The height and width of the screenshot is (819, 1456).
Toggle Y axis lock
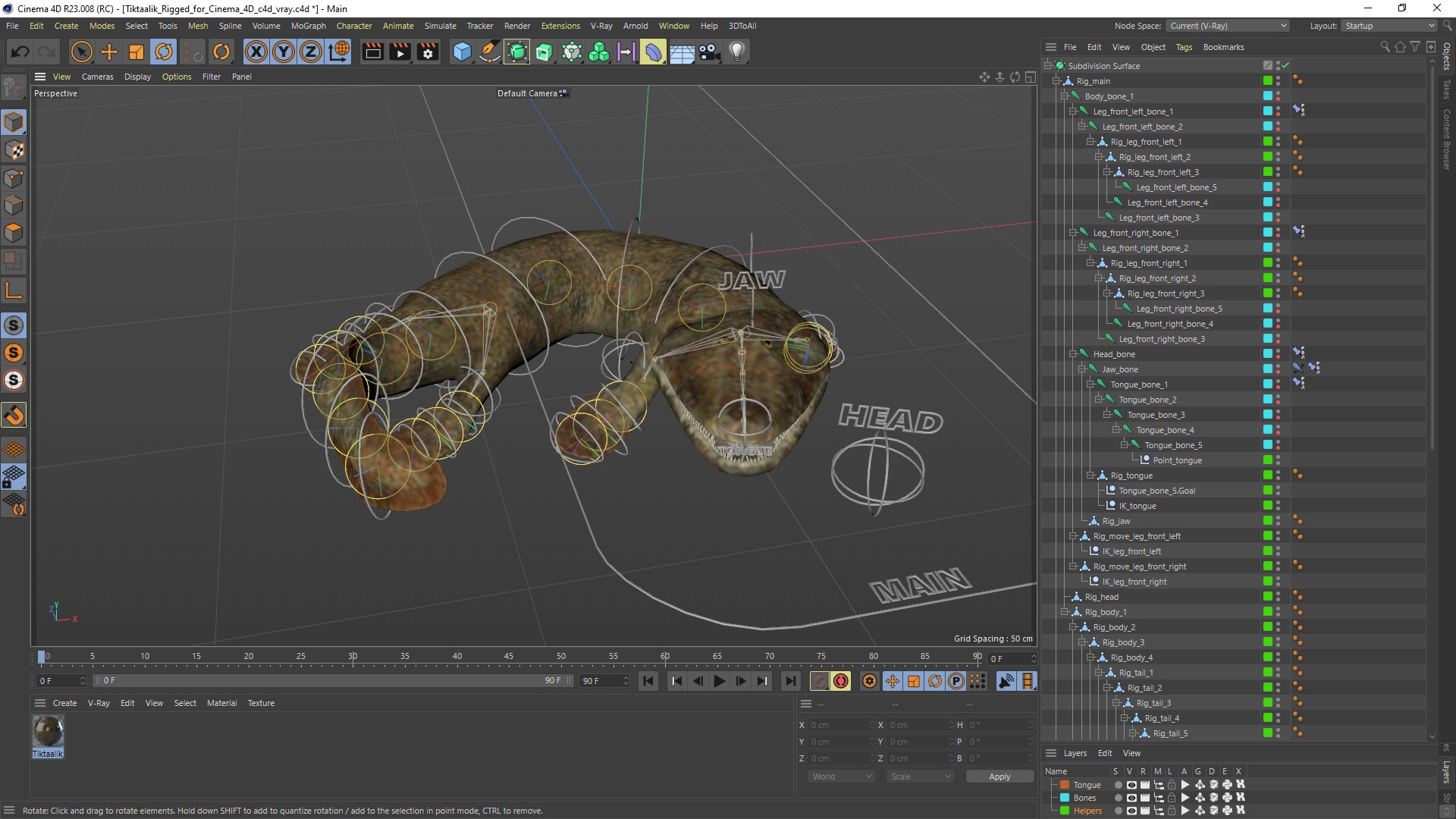pos(284,52)
